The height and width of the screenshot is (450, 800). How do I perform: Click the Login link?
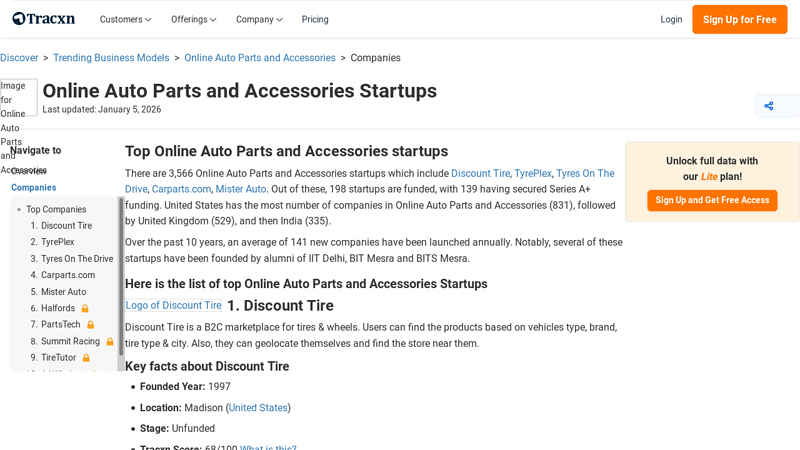pos(671,19)
